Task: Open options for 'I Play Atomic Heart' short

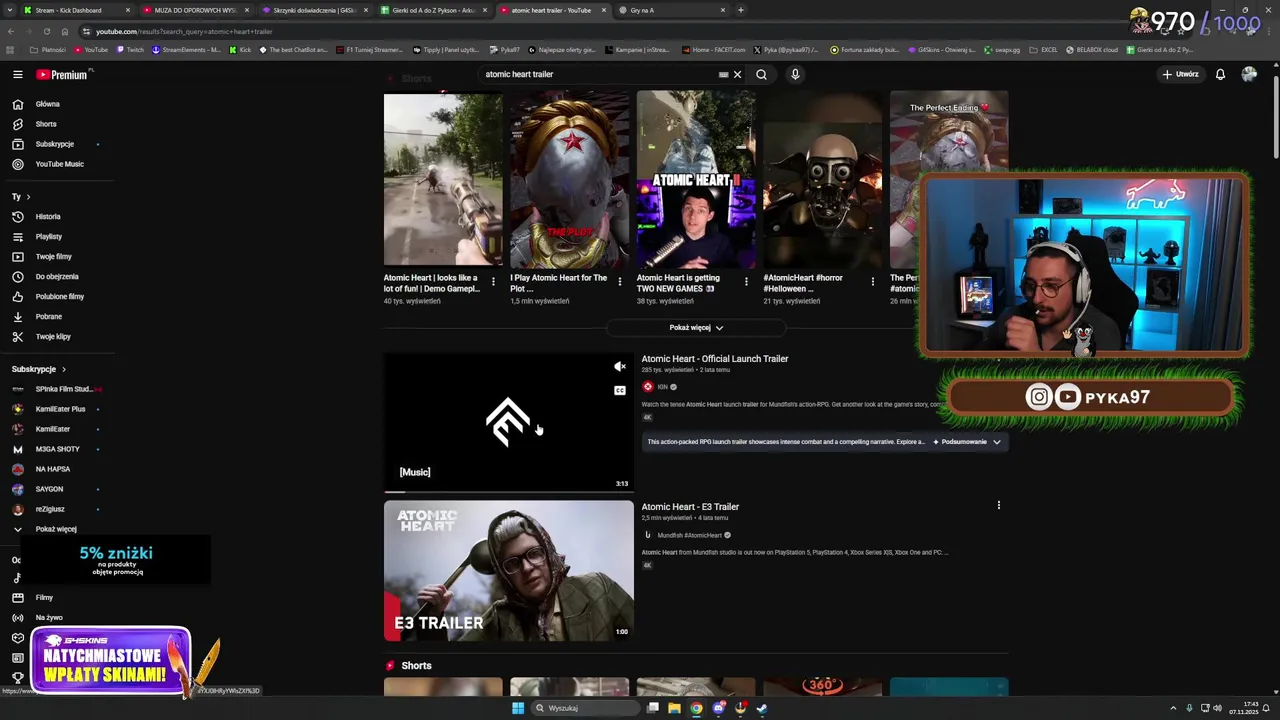Action: tap(619, 282)
